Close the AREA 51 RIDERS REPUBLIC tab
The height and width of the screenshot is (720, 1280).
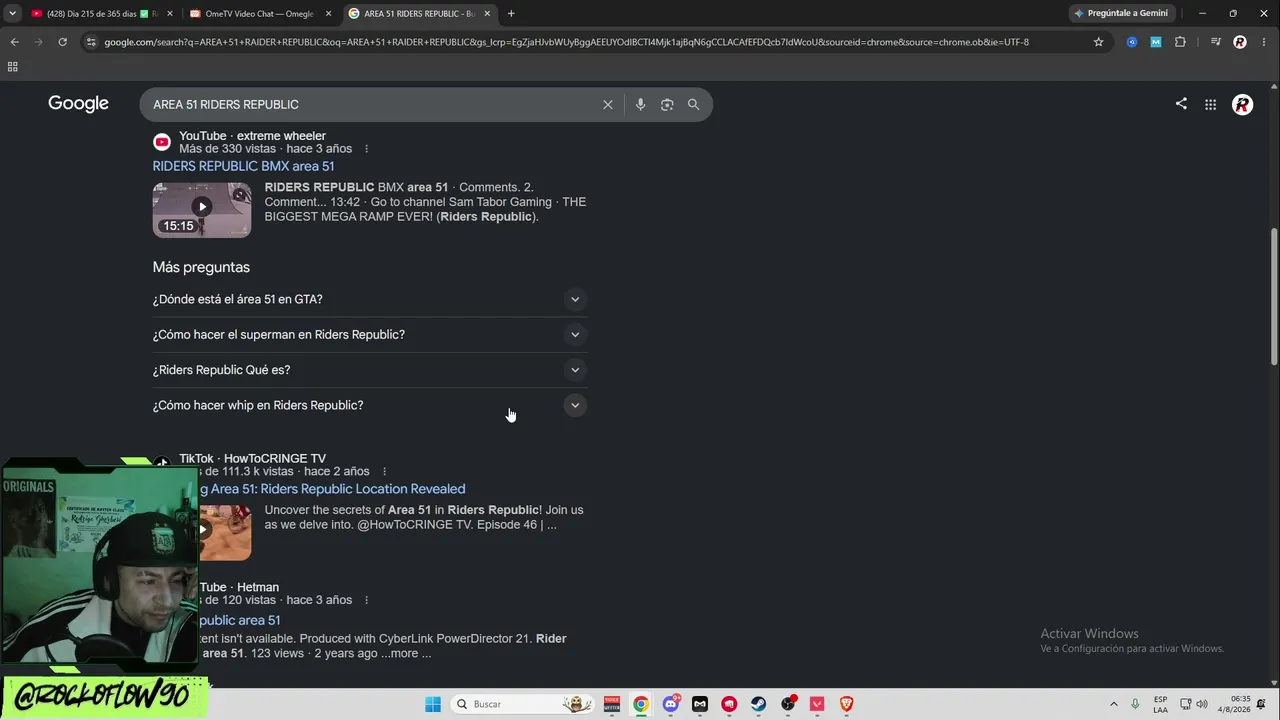487,13
